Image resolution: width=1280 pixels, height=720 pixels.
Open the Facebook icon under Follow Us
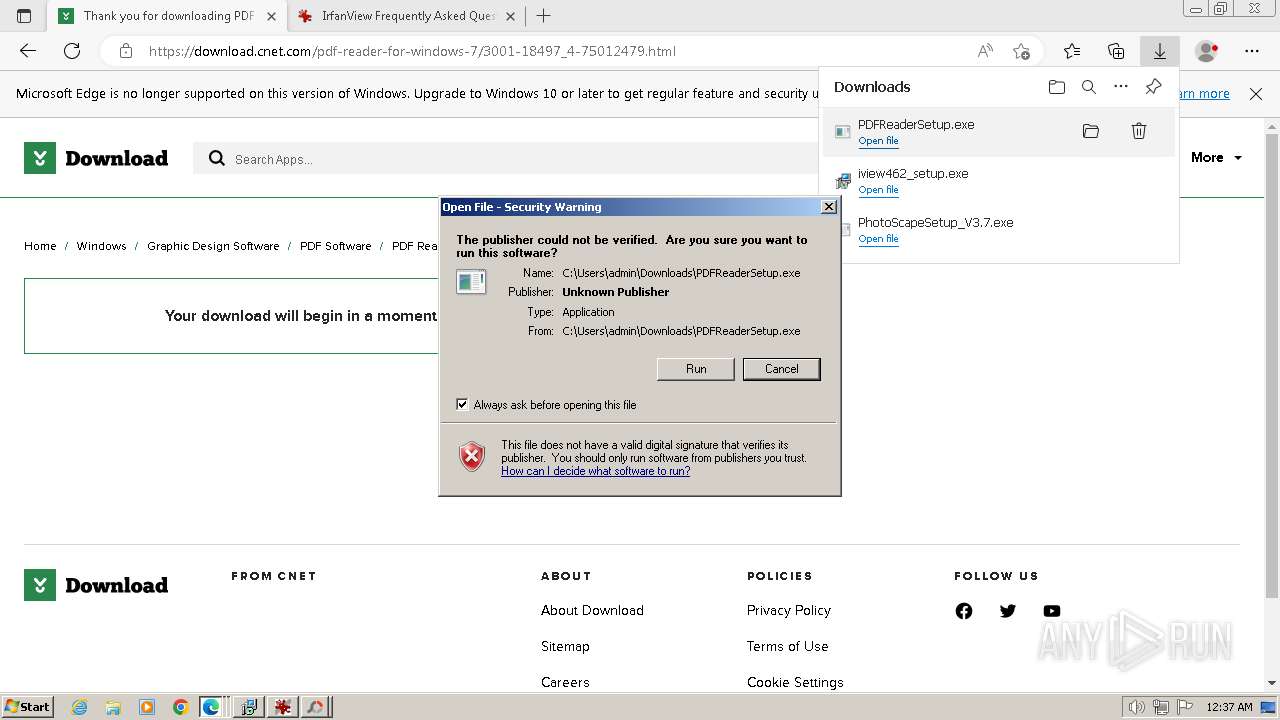[x=964, y=611]
